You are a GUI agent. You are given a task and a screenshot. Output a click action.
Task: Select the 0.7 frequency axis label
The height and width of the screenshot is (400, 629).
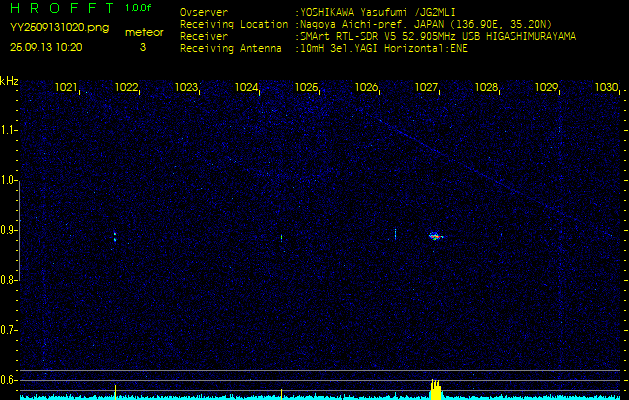pyautogui.click(x=9, y=329)
